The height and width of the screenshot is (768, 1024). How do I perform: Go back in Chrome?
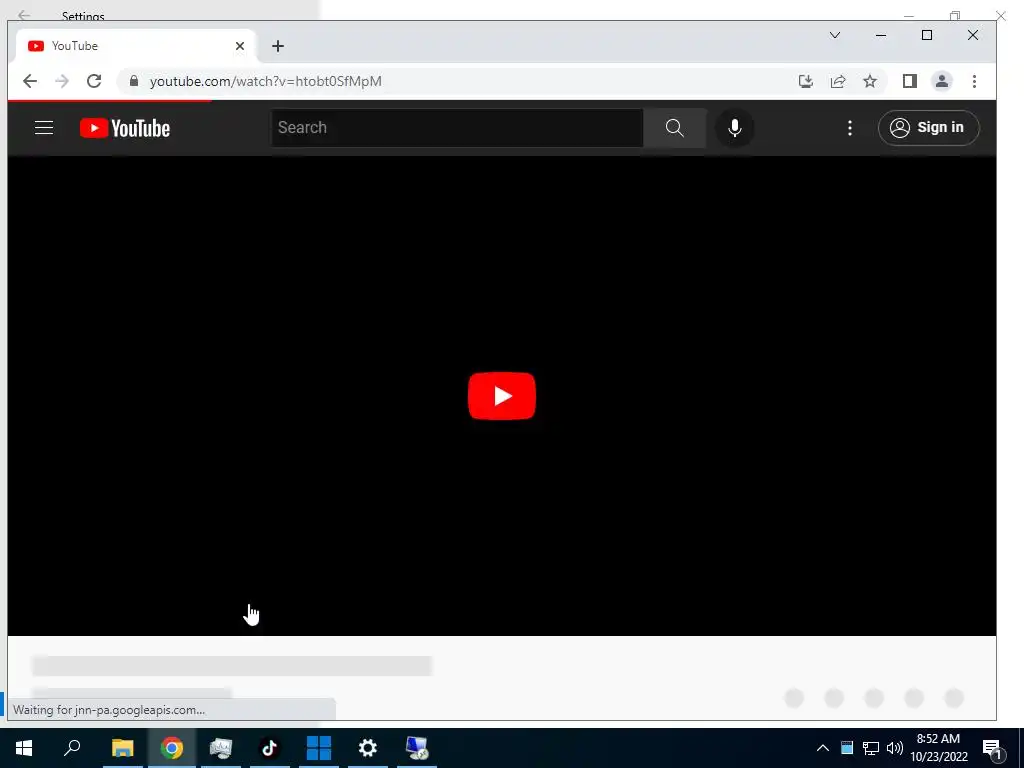[x=30, y=81]
